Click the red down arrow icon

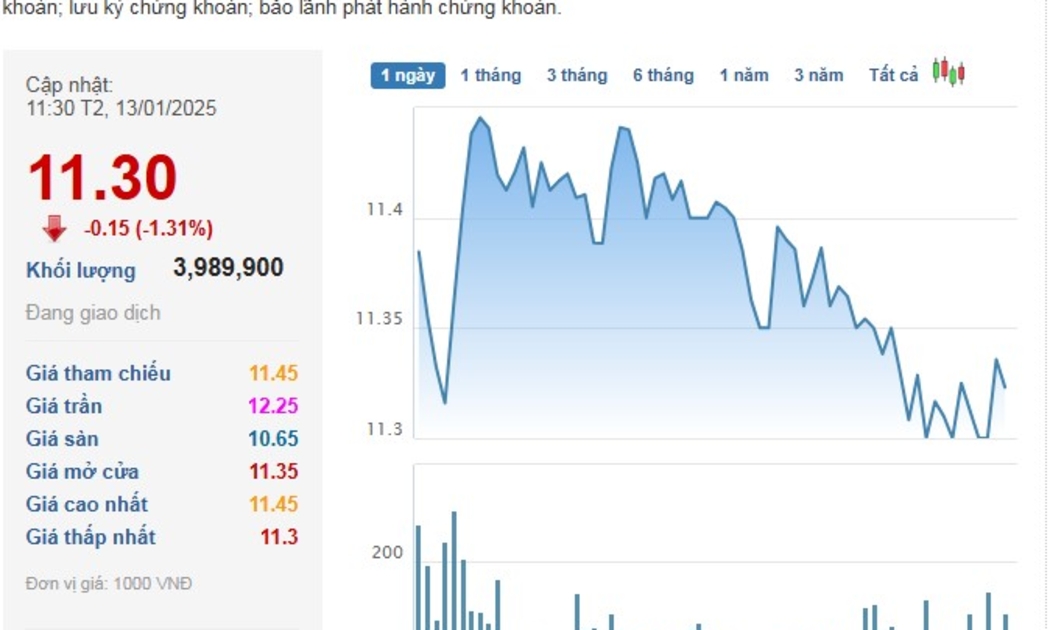pos(54,228)
